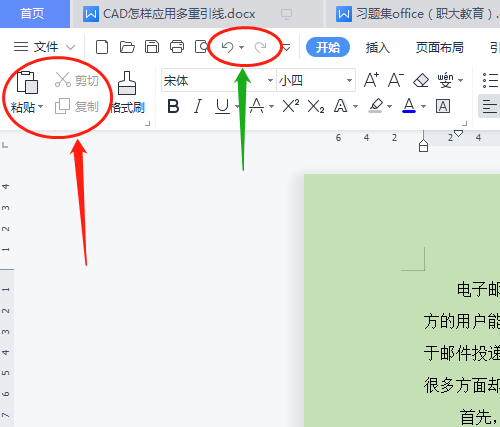Click the Copy (复制) button
The height and width of the screenshot is (427, 500).
coord(77,107)
